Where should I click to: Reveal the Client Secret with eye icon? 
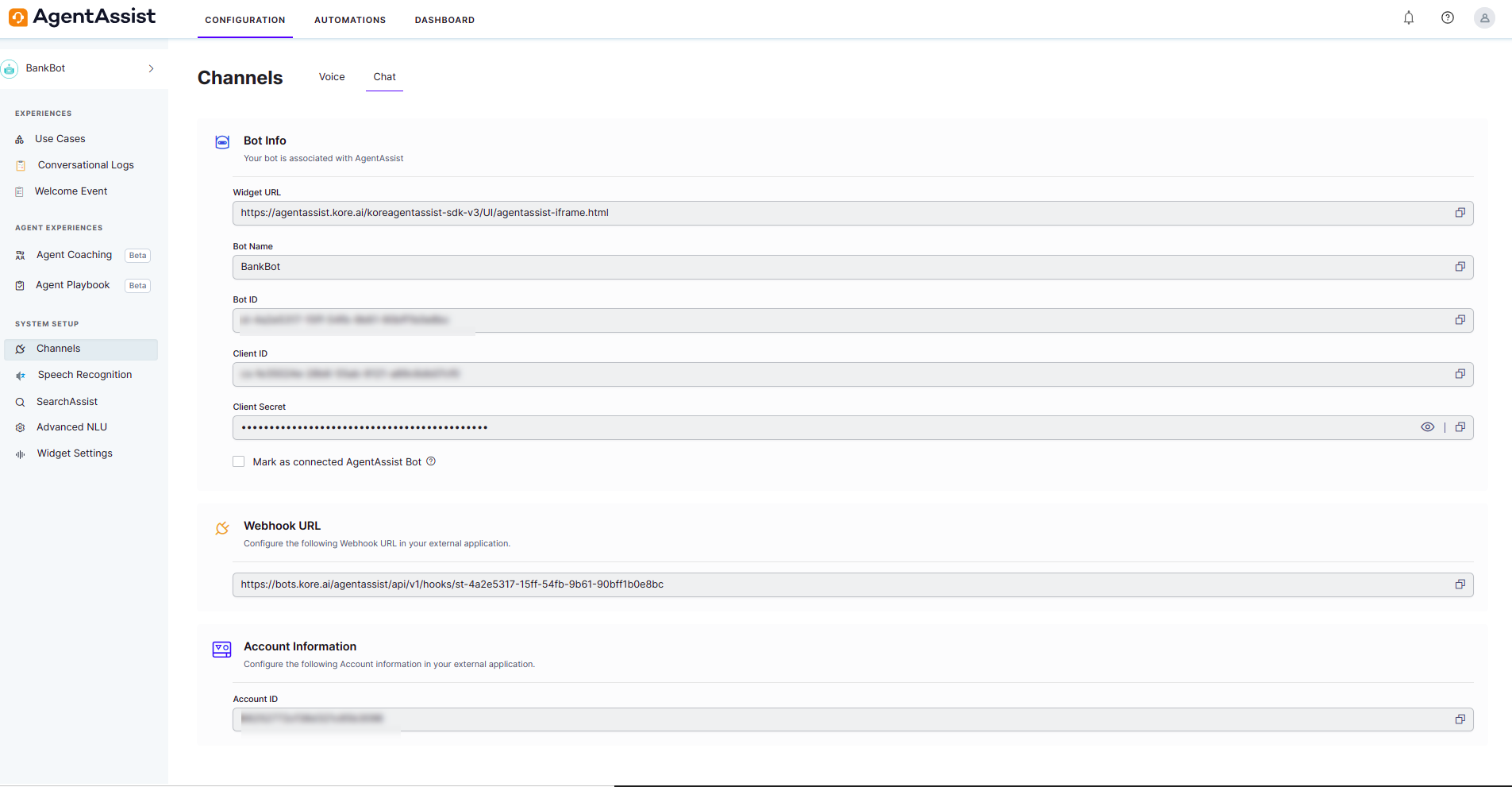(1427, 427)
